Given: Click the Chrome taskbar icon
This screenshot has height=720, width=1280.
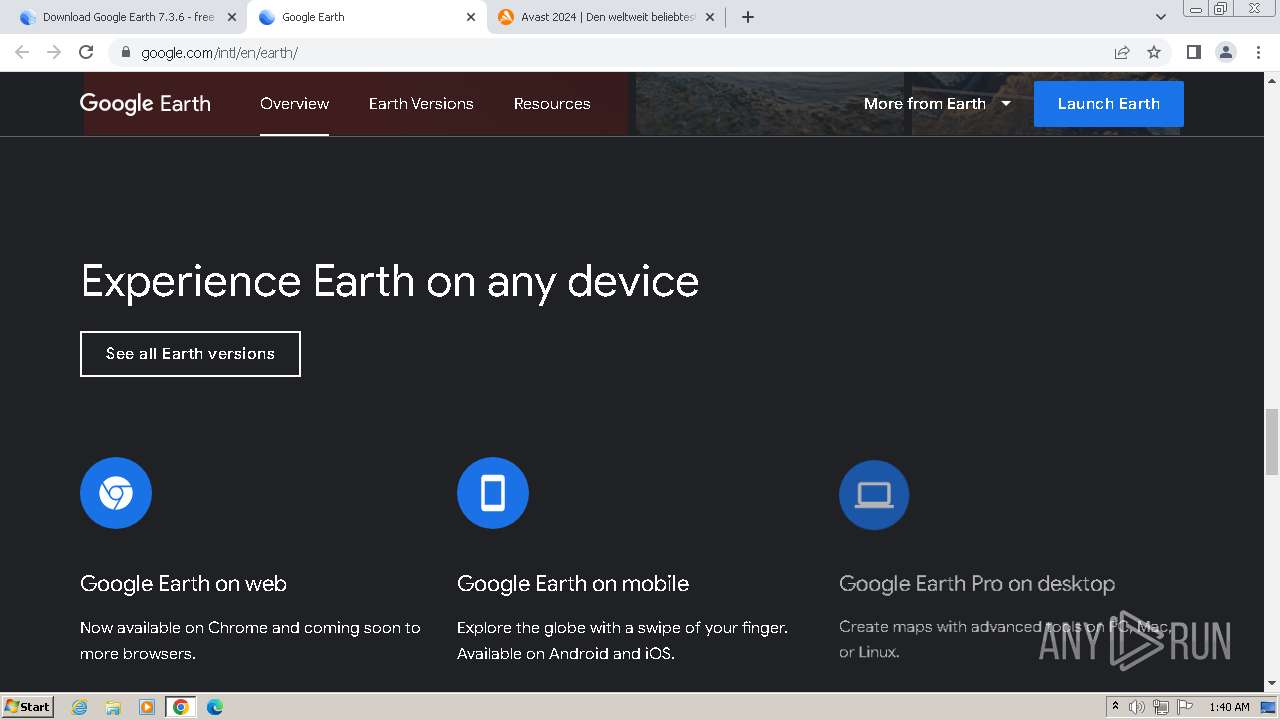Looking at the screenshot, I should tap(181, 707).
